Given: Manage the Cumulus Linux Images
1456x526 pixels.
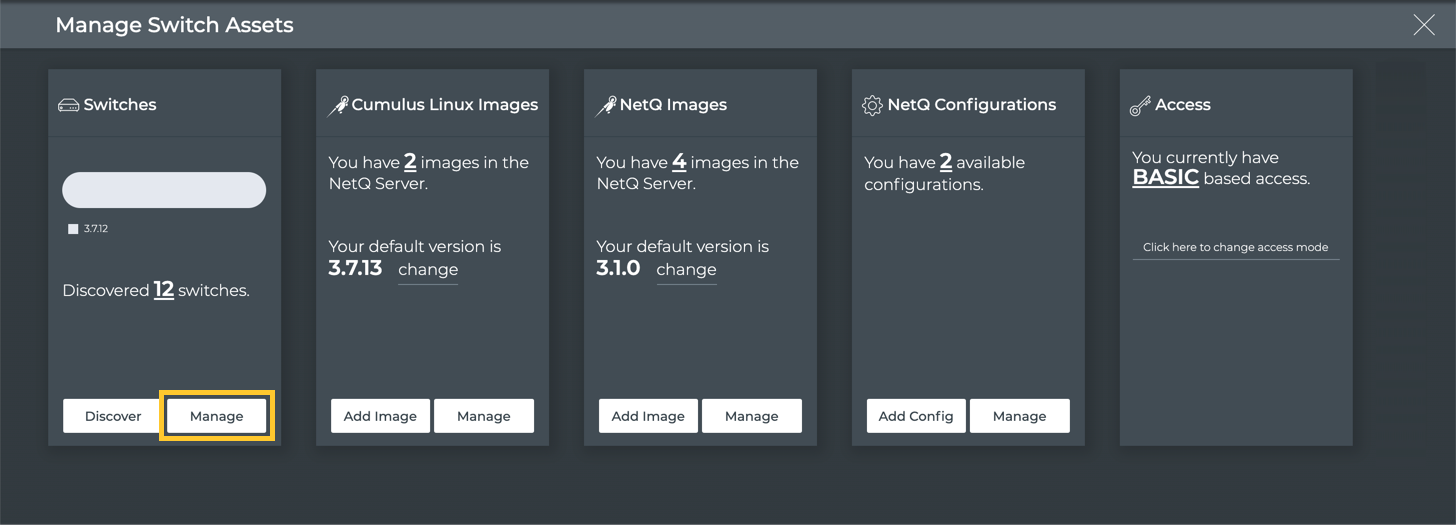Looking at the screenshot, I should point(484,416).
